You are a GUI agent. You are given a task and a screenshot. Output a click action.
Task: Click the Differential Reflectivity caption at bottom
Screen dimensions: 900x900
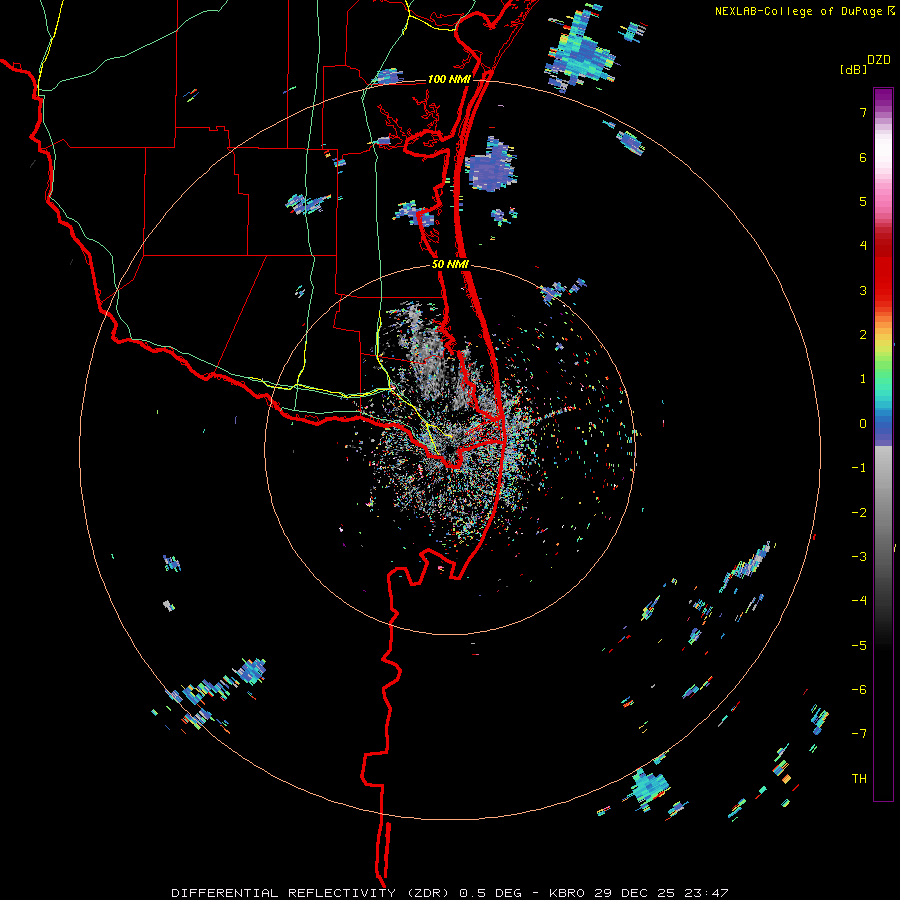point(450,893)
